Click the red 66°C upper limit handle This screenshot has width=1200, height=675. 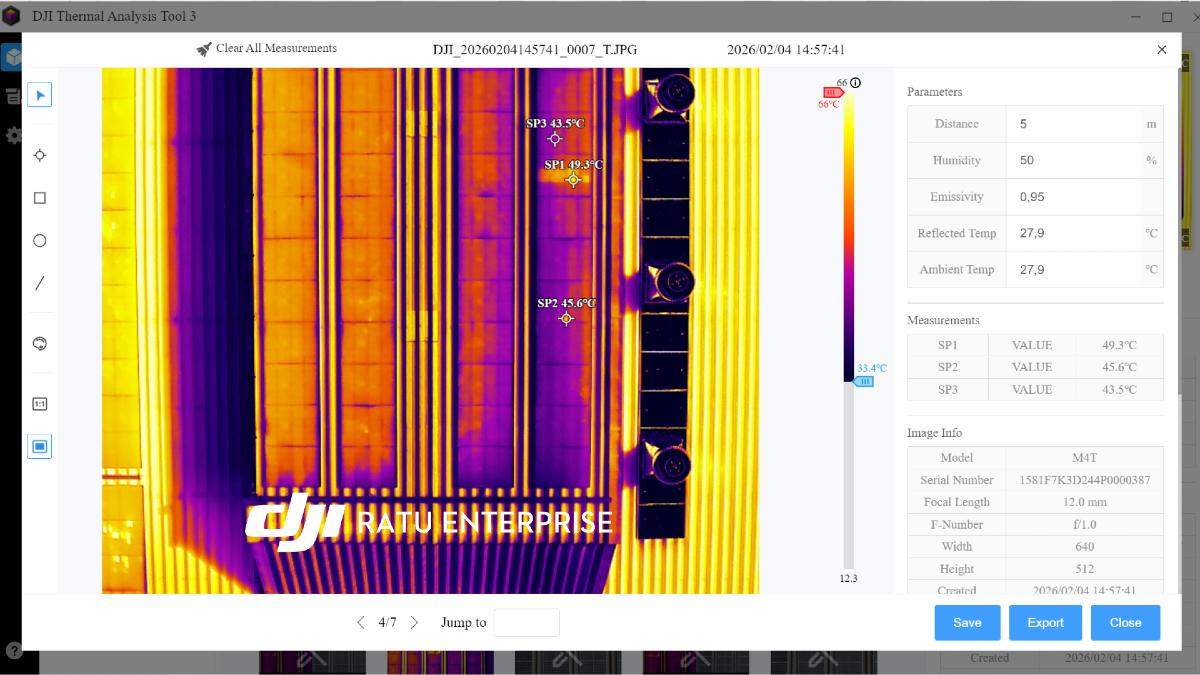click(833, 93)
